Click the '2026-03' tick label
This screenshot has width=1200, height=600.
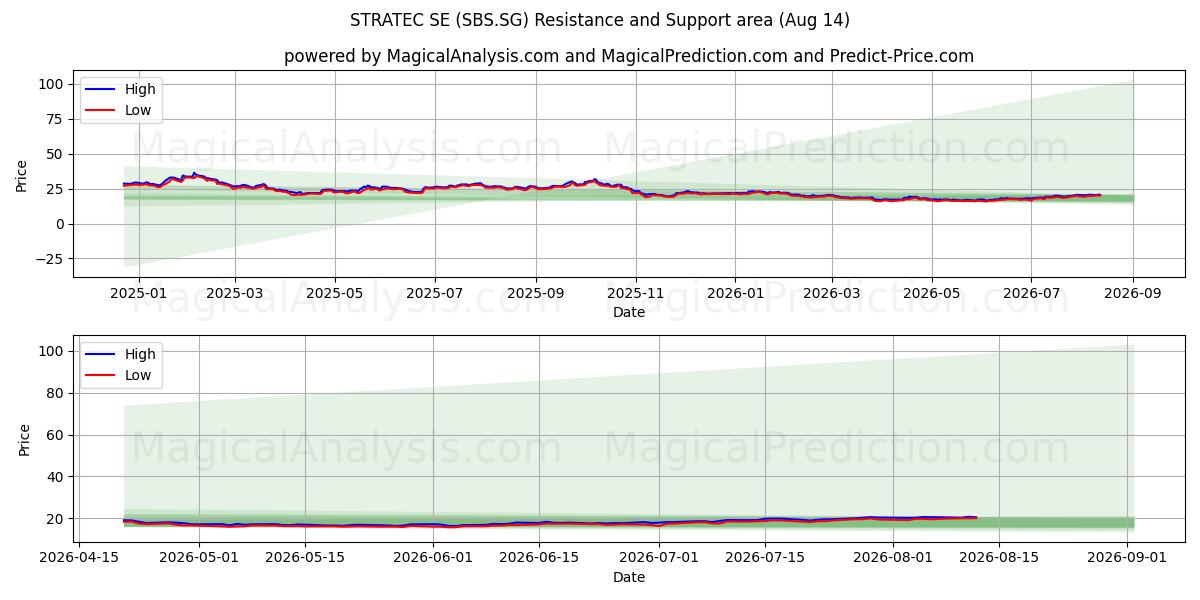tap(833, 293)
